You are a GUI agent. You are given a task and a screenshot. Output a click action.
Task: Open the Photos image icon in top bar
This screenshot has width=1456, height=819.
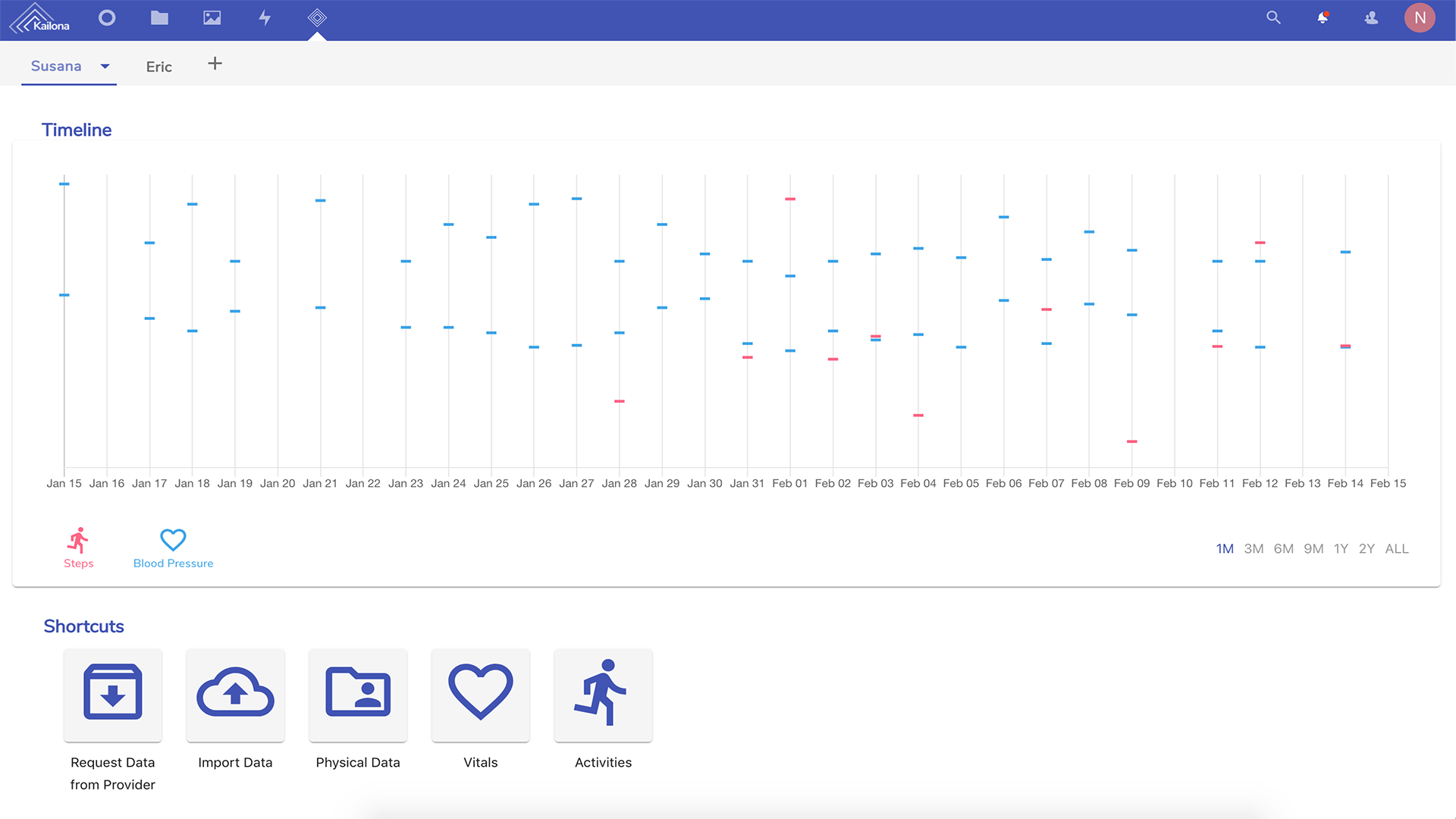[212, 17]
